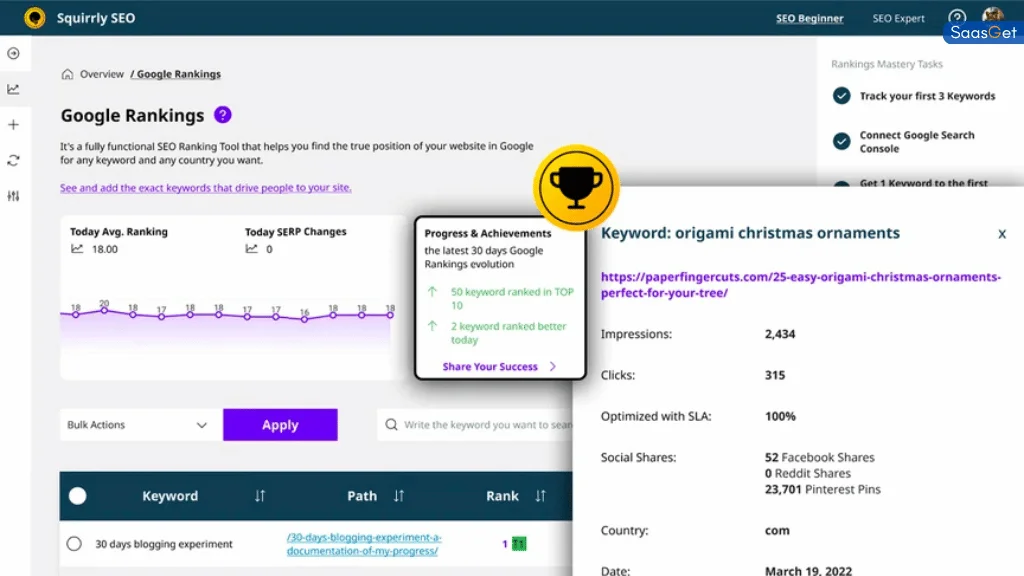Click Share Your Success link
Viewport: 1024px width, 576px height.
click(490, 366)
